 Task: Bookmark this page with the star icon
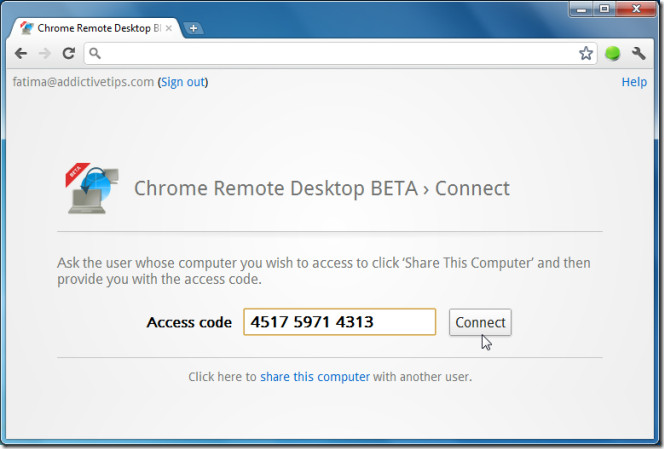(586, 54)
